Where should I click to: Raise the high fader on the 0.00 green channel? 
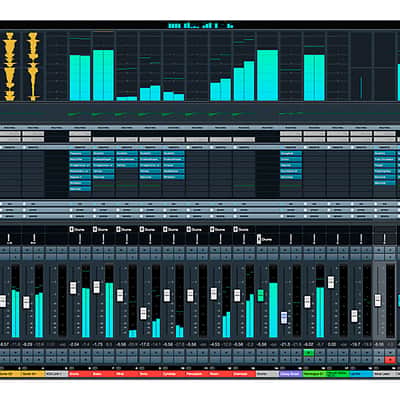point(331,282)
